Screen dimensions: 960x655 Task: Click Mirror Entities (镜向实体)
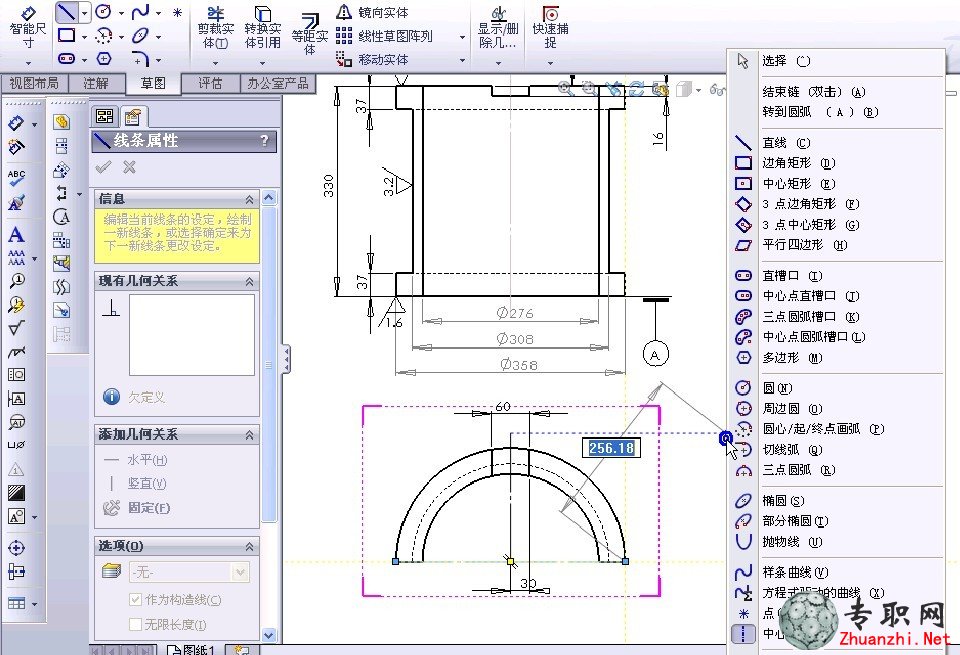click(372, 12)
